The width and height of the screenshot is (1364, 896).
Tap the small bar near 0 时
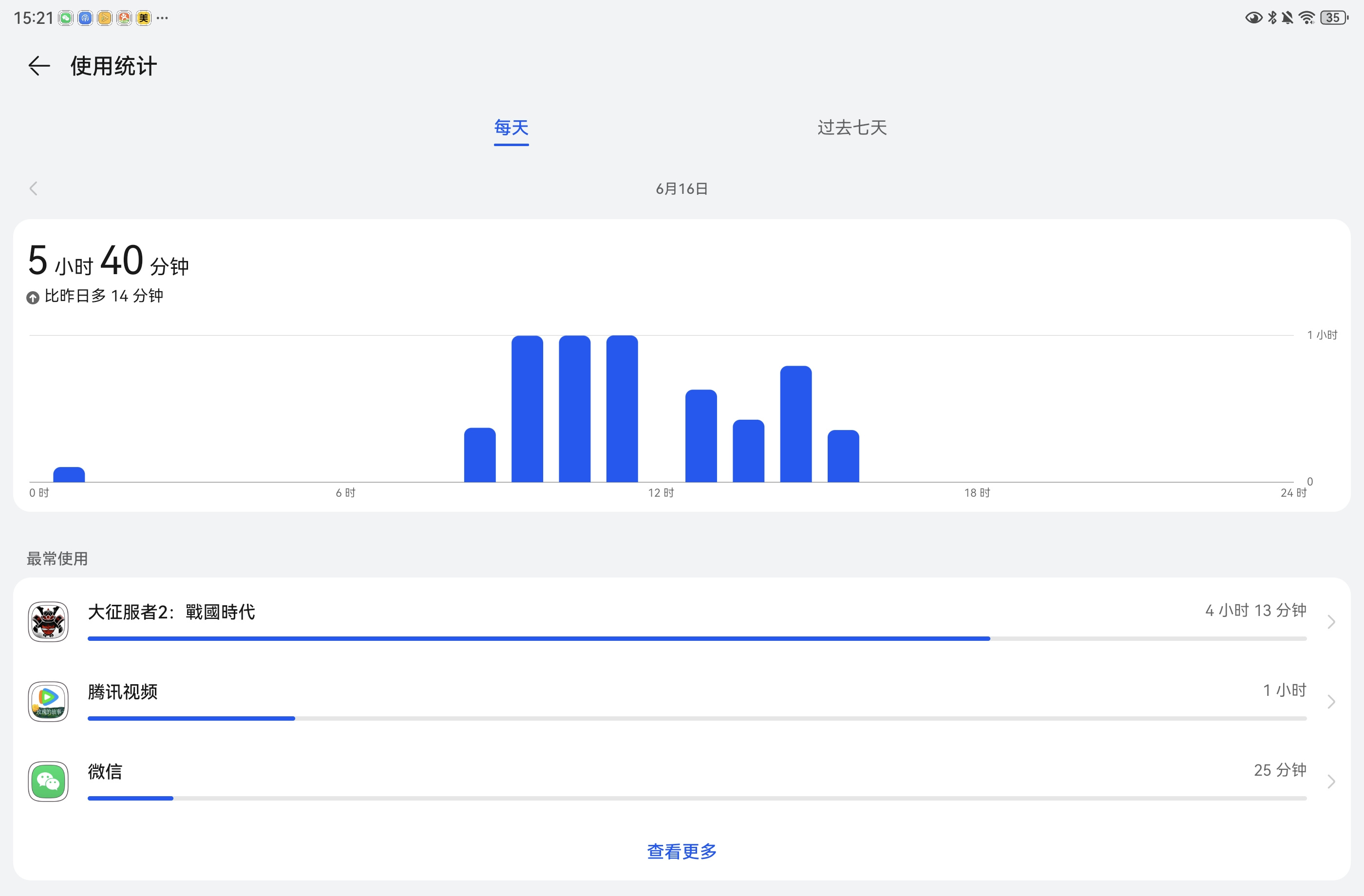click(x=69, y=474)
